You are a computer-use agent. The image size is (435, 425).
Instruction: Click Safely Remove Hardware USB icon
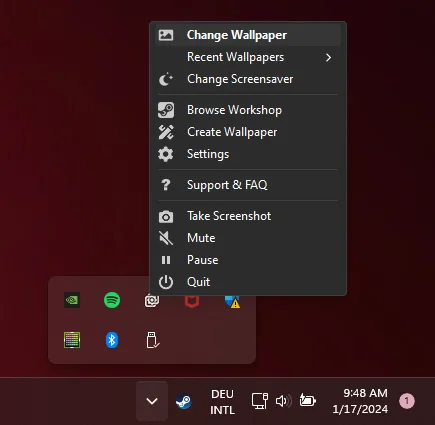point(152,340)
